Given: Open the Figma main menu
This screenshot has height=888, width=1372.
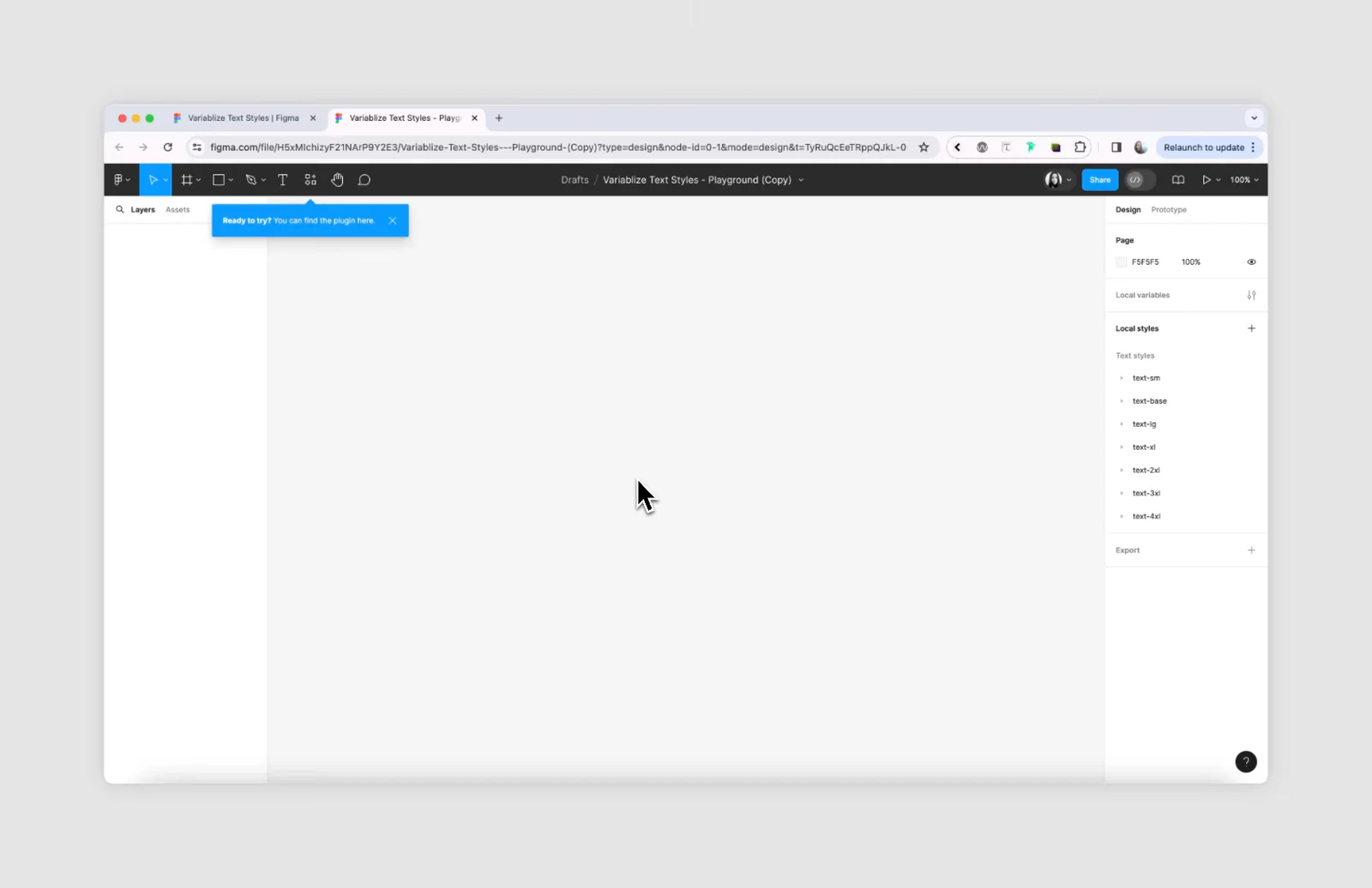Looking at the screenshot, I should pyautogui.click(x=121, y=180).
